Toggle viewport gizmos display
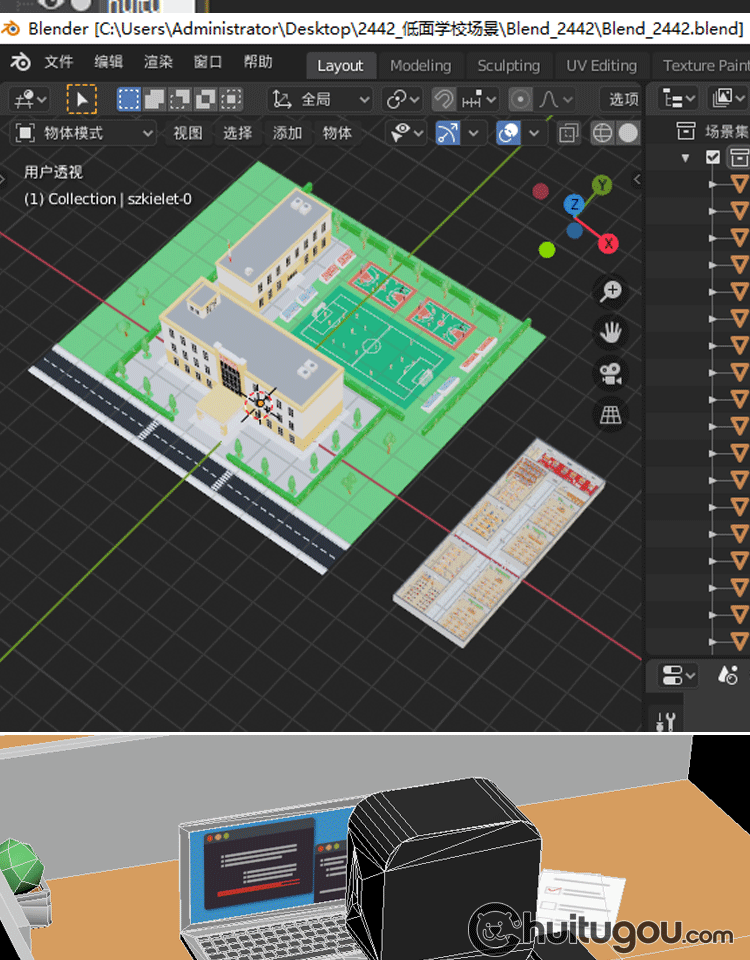The width and height of the screenshot is (750, 960). coord(448,133)
